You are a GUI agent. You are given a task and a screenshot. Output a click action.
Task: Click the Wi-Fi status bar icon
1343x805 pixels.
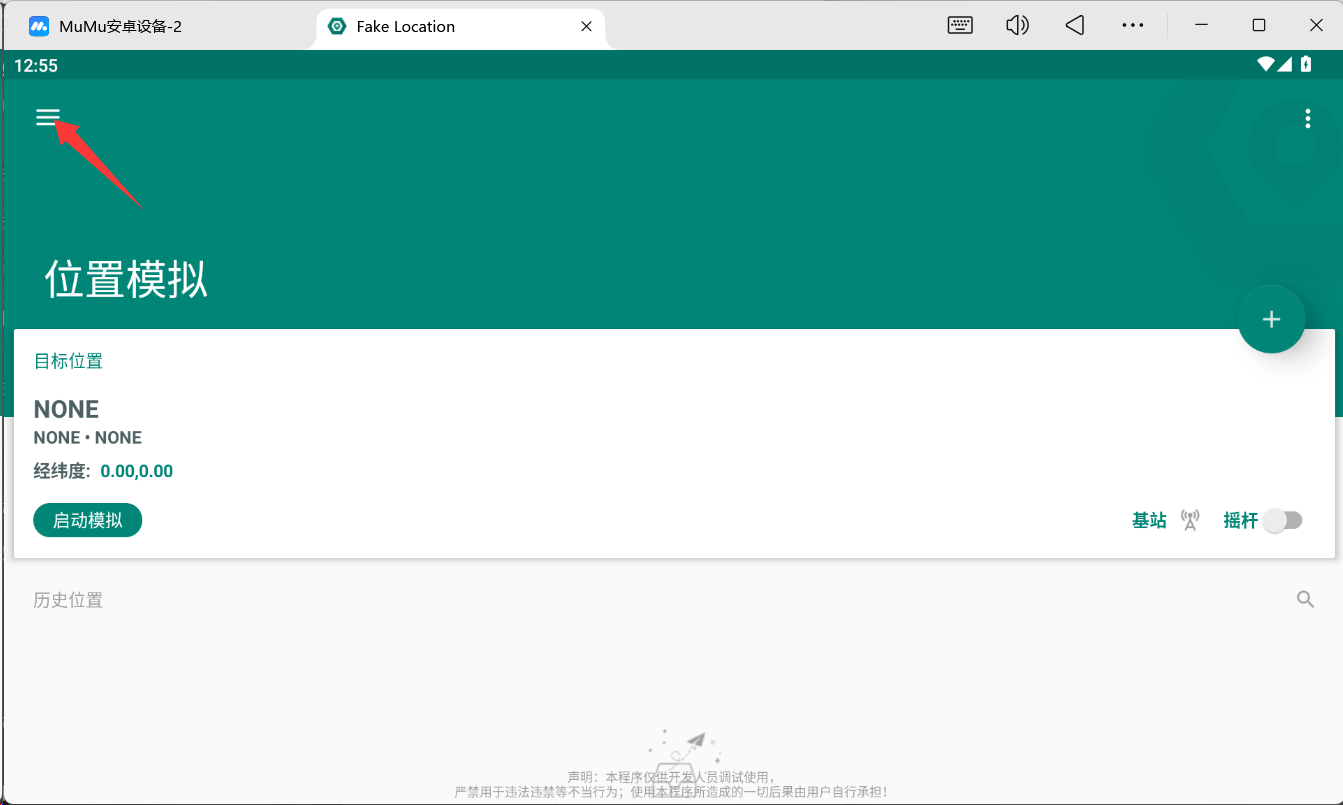[x=1267, y=65]
